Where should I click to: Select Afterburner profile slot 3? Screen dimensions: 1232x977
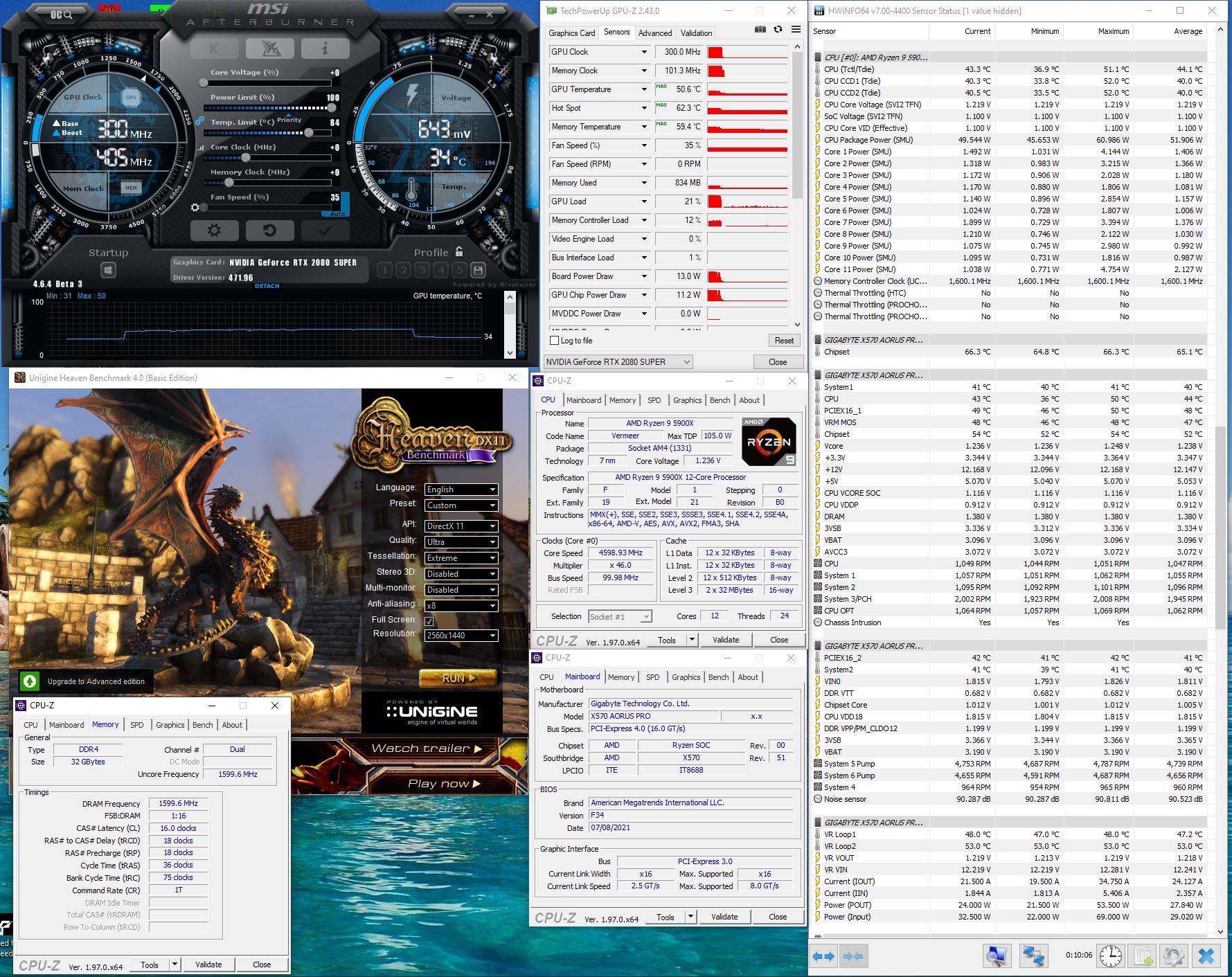422,270
